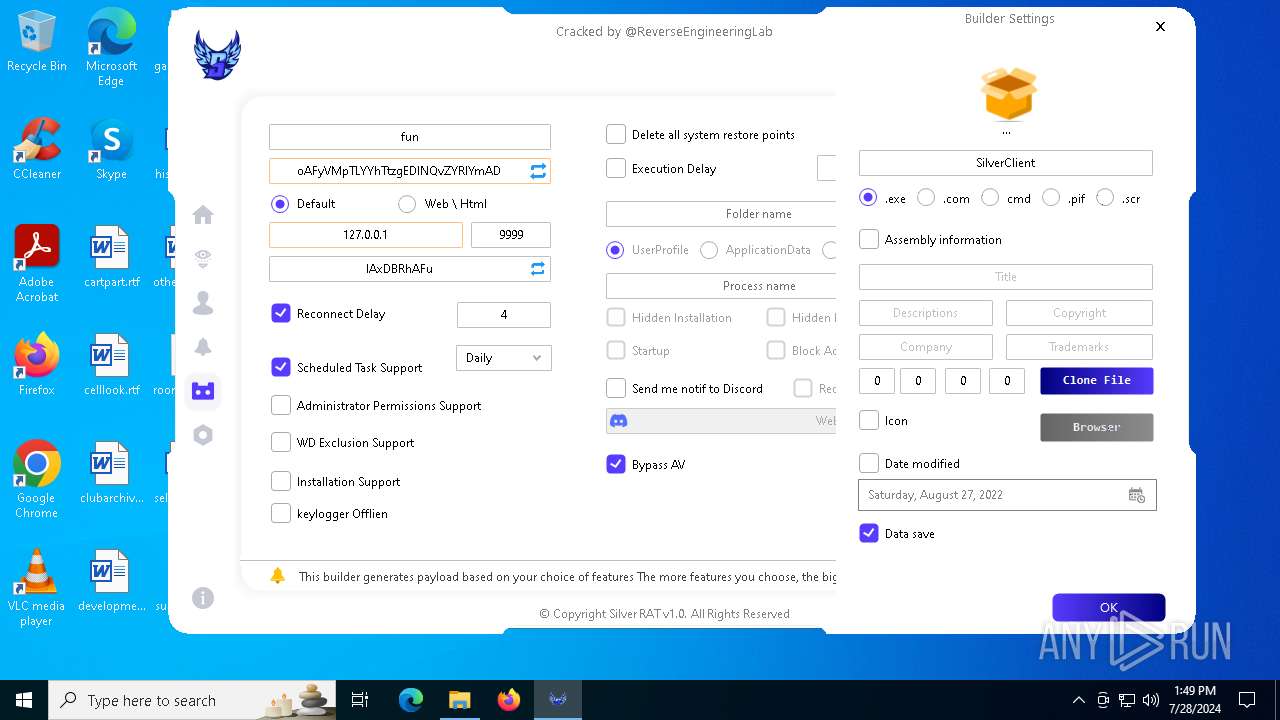
Task: Open calendar picker for date modified
Action: click(x=1137, y=495)
